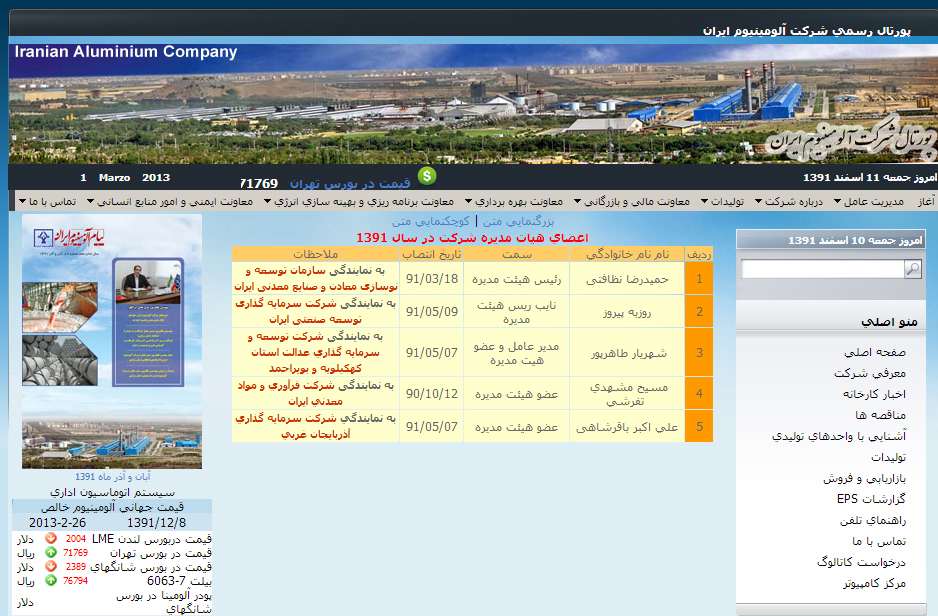Click قيمت در بورس تهران link in dark bar
The image size is (938, 616).
pos(350,183)
